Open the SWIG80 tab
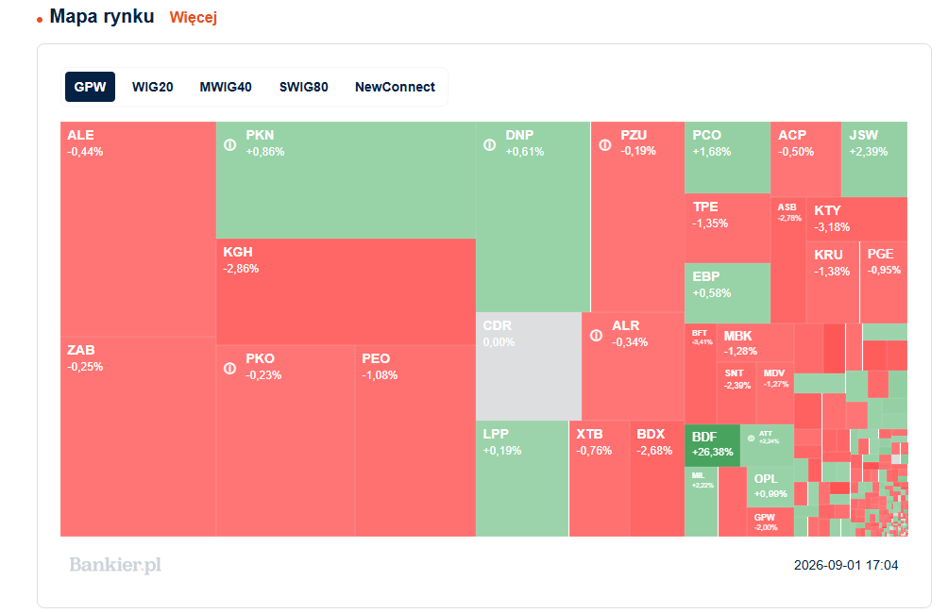The image size is (948, 613). tap(304, 87)
